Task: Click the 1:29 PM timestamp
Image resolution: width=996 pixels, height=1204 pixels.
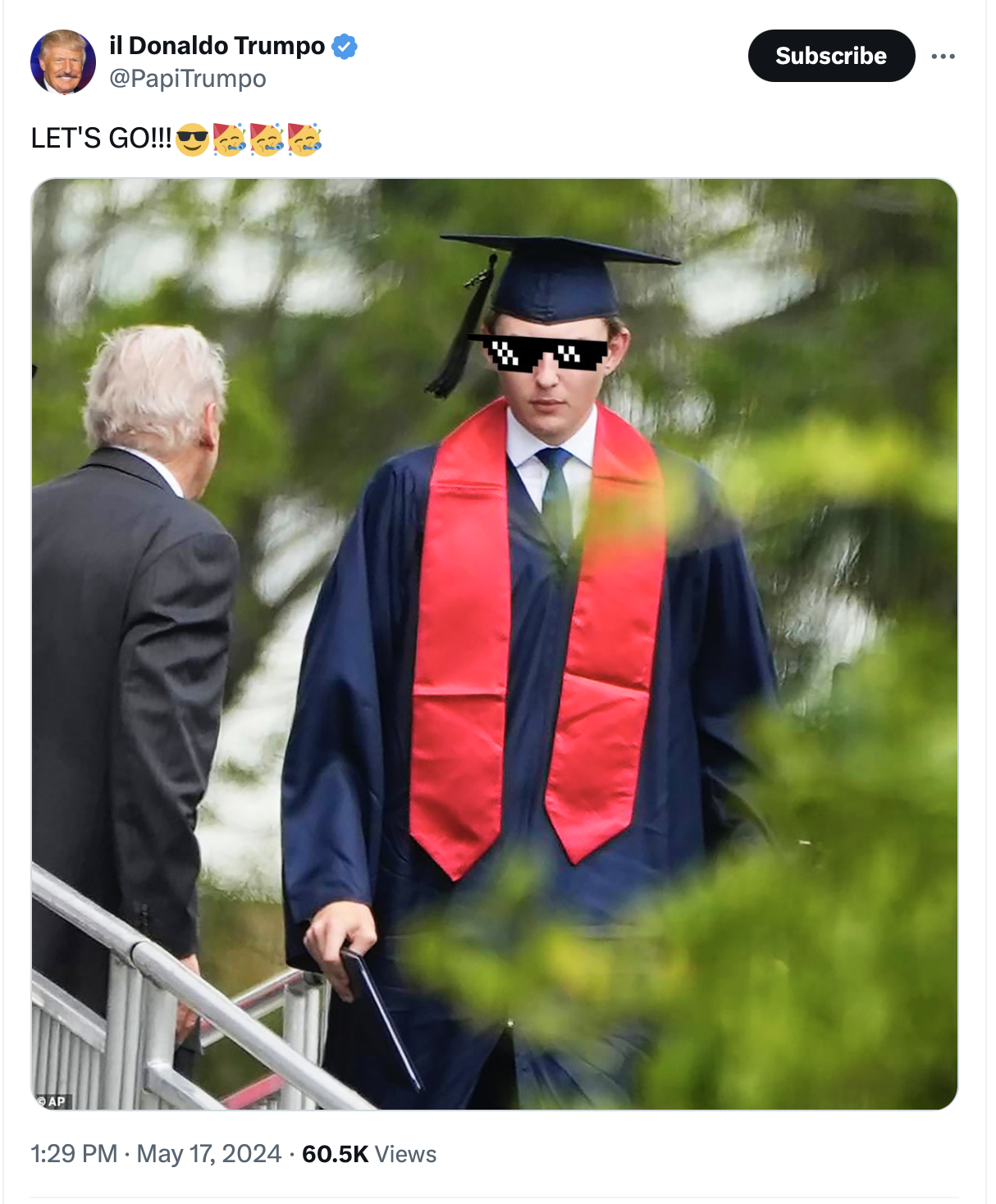Action: 74,1154
